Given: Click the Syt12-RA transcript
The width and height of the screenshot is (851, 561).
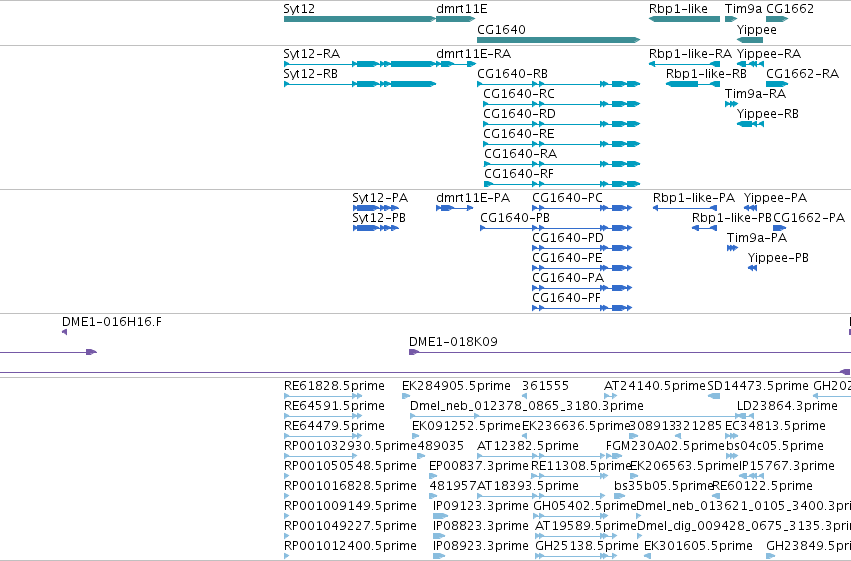Looking at the screenshot, I should 359,64.
